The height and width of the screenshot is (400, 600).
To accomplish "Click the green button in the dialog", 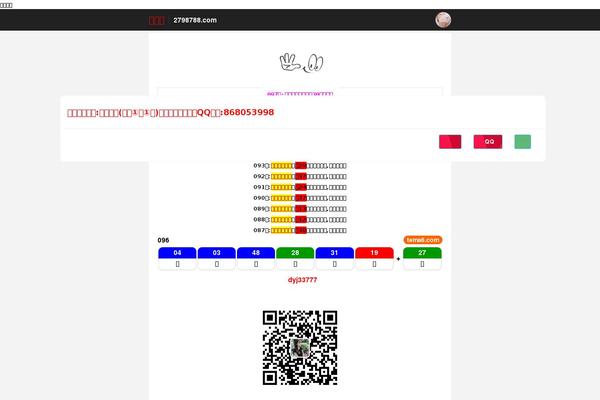I will tap(523, 142).
